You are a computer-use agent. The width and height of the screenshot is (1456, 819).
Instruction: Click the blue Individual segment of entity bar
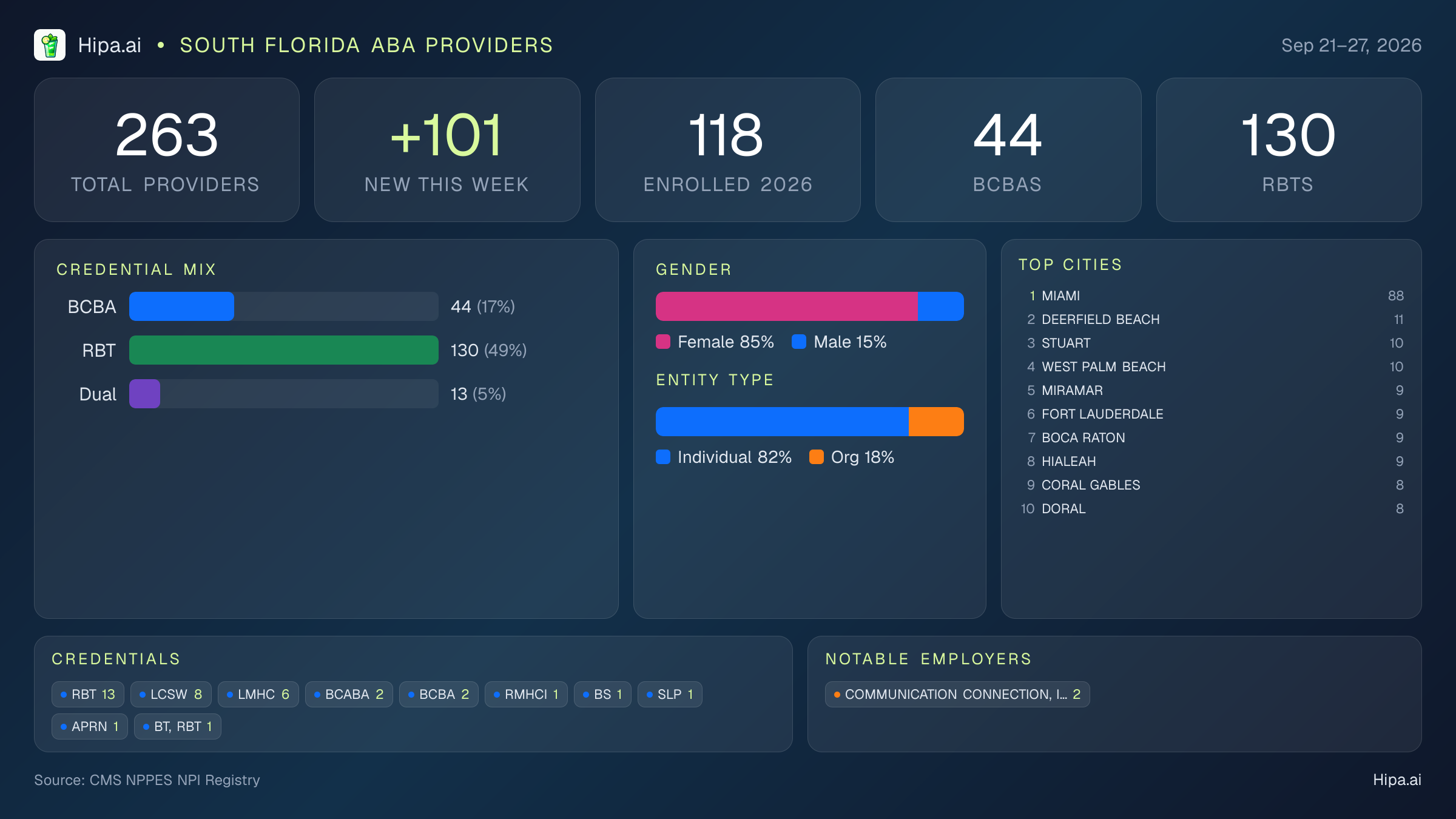pyautogui.click(x=782, y=422)
